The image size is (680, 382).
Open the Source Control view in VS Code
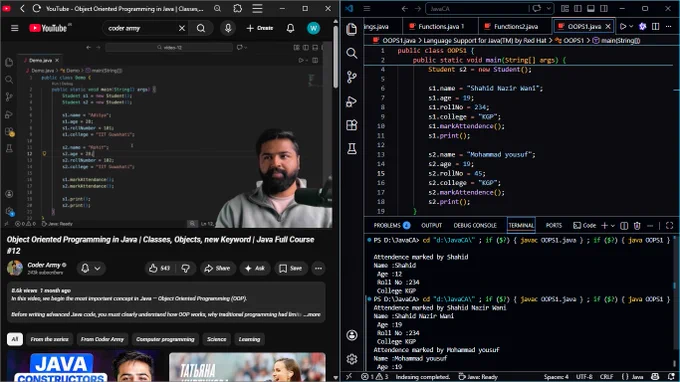pos(352,77)
